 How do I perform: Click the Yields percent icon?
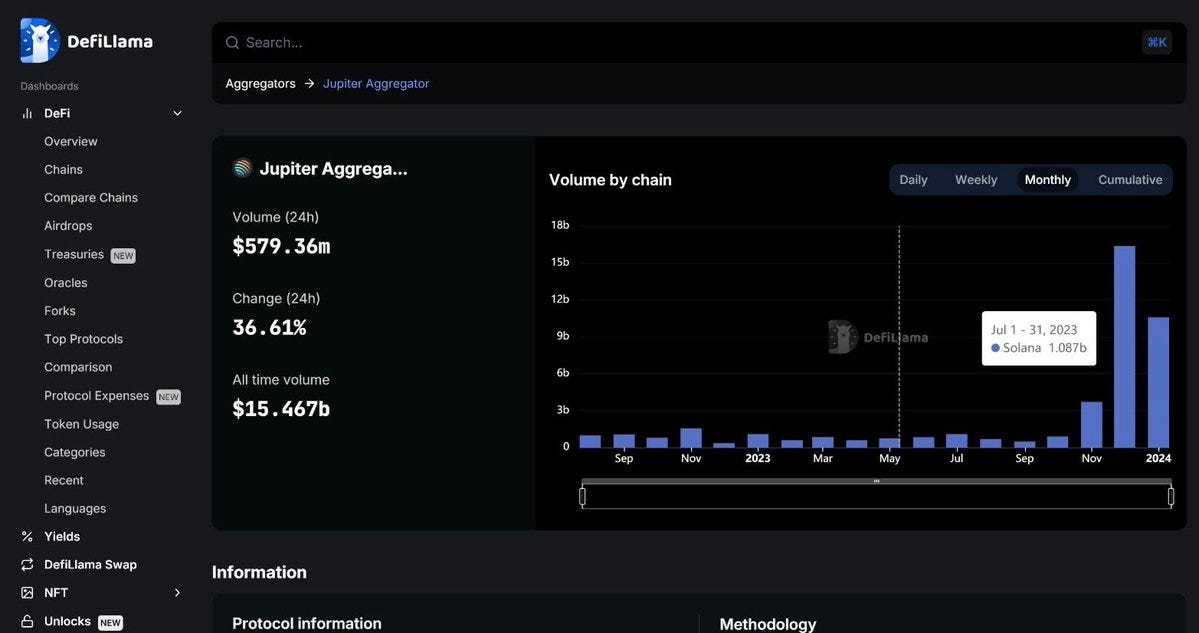28,537
